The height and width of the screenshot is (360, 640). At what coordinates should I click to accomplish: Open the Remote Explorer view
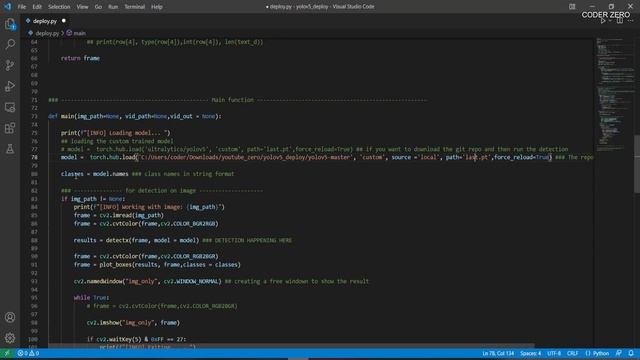coord(10,107)
